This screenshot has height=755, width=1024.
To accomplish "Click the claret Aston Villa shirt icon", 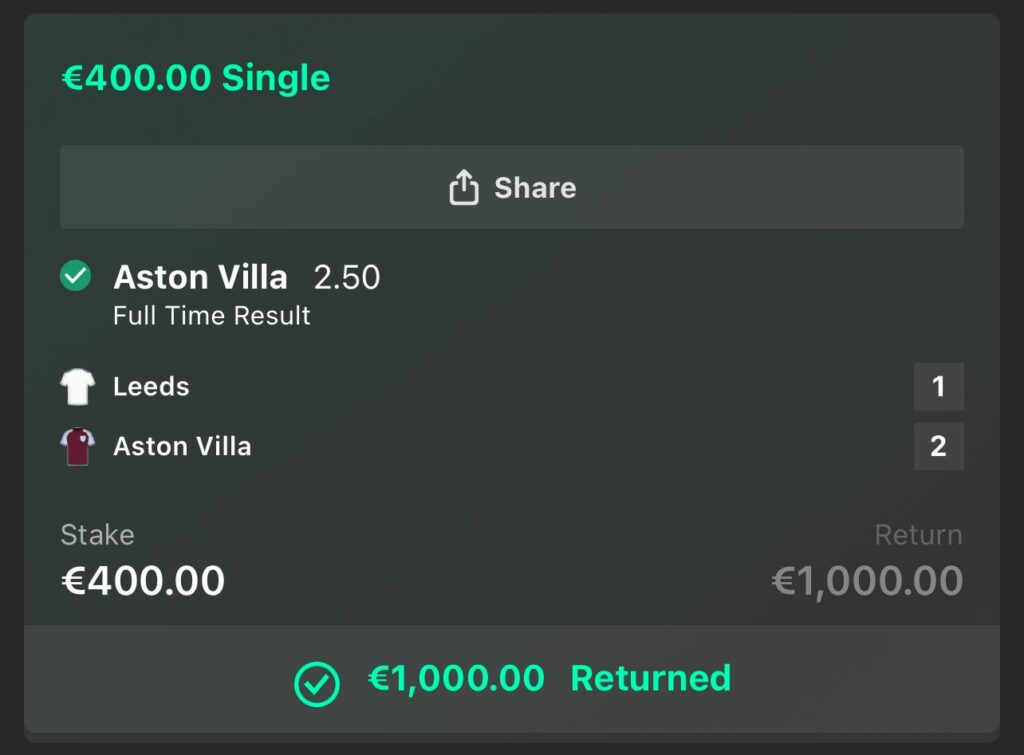I will [78, 446].
